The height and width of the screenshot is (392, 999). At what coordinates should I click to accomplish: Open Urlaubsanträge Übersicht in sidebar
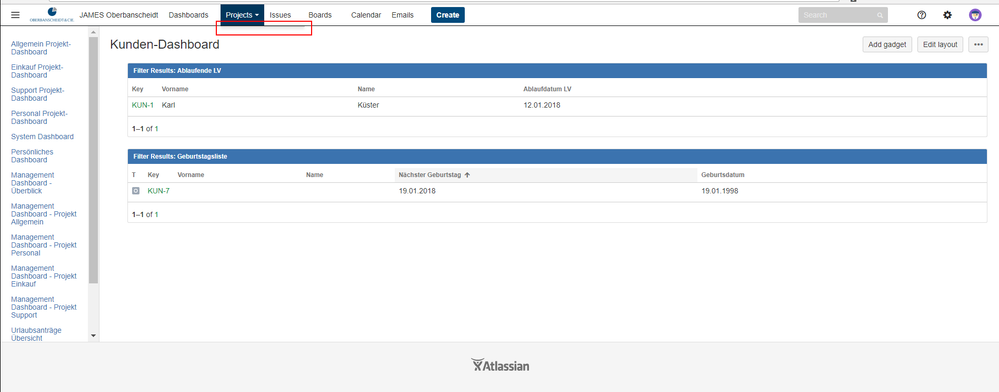tap(36, 334)
